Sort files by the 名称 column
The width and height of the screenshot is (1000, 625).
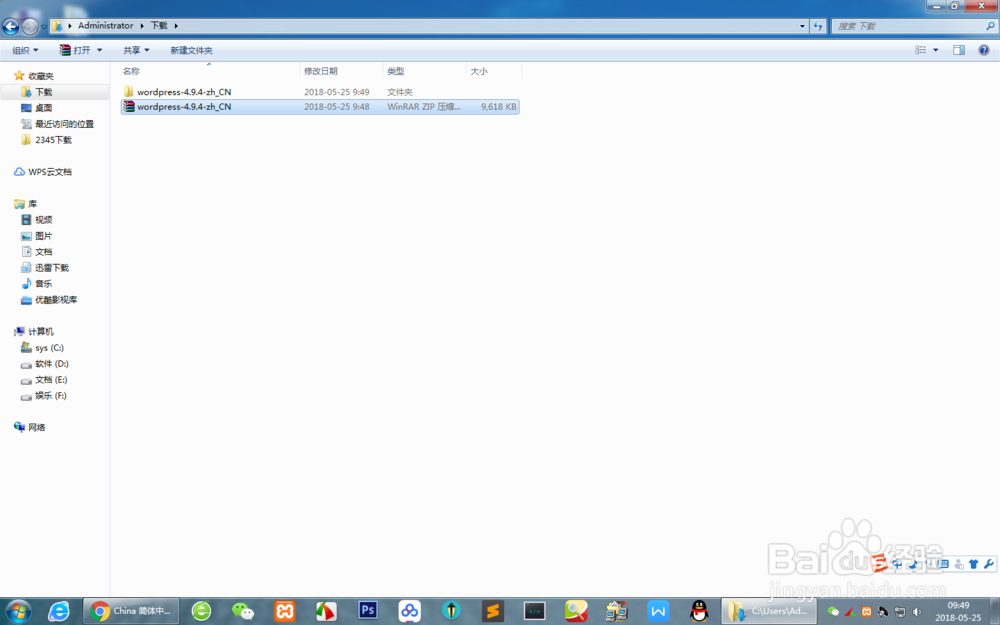[209, 71]
